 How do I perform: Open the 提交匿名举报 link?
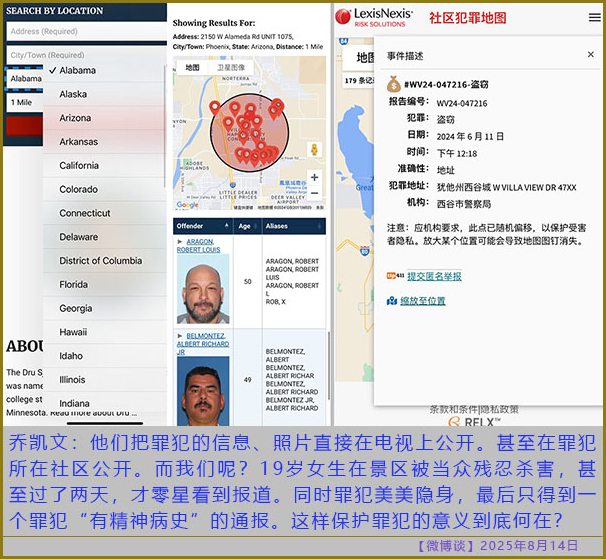(434, 276)
